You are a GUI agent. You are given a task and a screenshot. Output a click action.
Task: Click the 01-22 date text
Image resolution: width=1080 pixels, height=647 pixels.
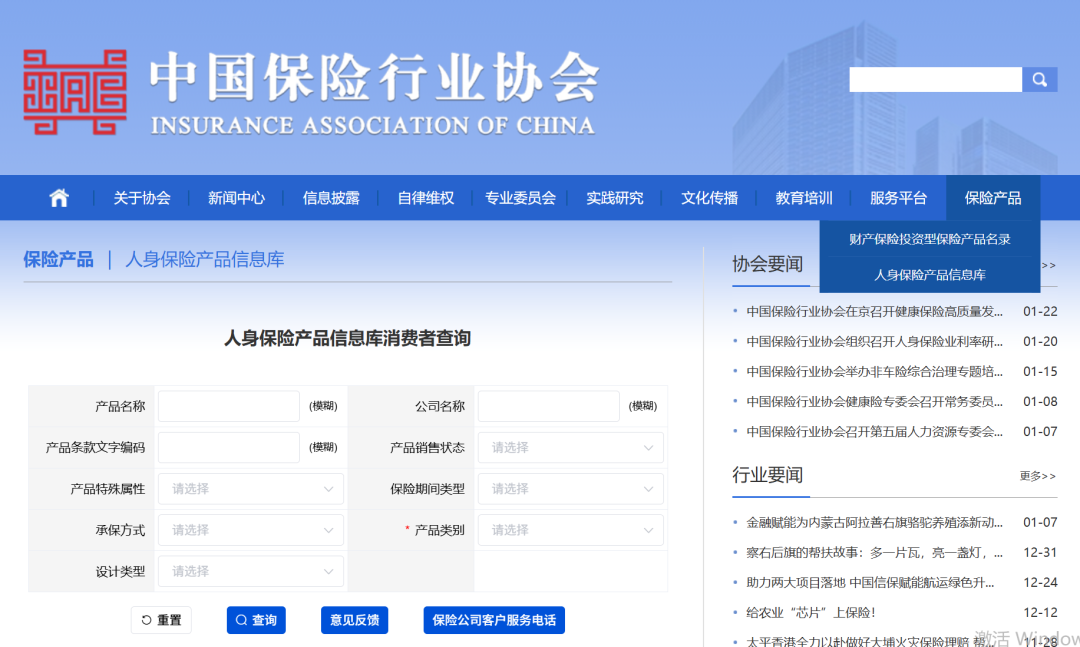[1040, 311]
